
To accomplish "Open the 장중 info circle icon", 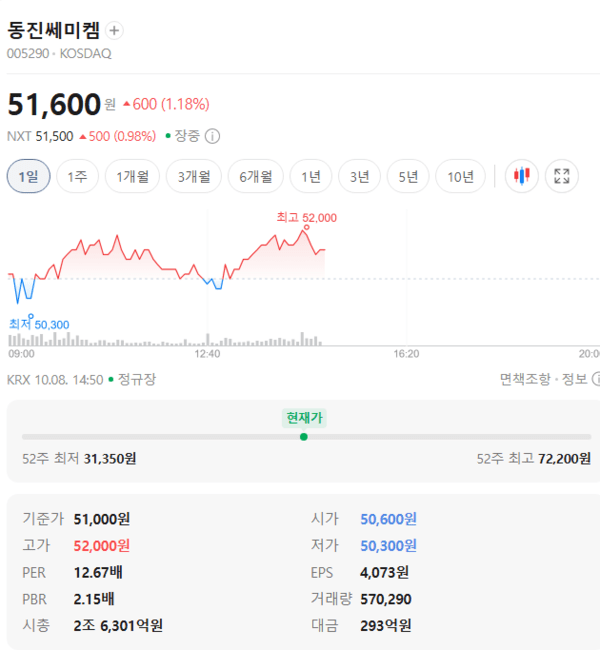I will 212,136.
